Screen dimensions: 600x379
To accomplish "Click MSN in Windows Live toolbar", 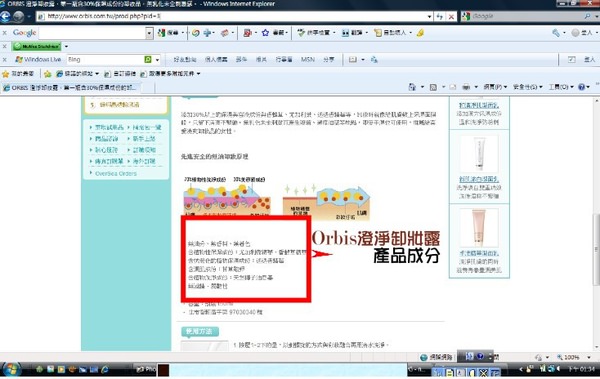I will pyautogui.click(x=308, y=59).
